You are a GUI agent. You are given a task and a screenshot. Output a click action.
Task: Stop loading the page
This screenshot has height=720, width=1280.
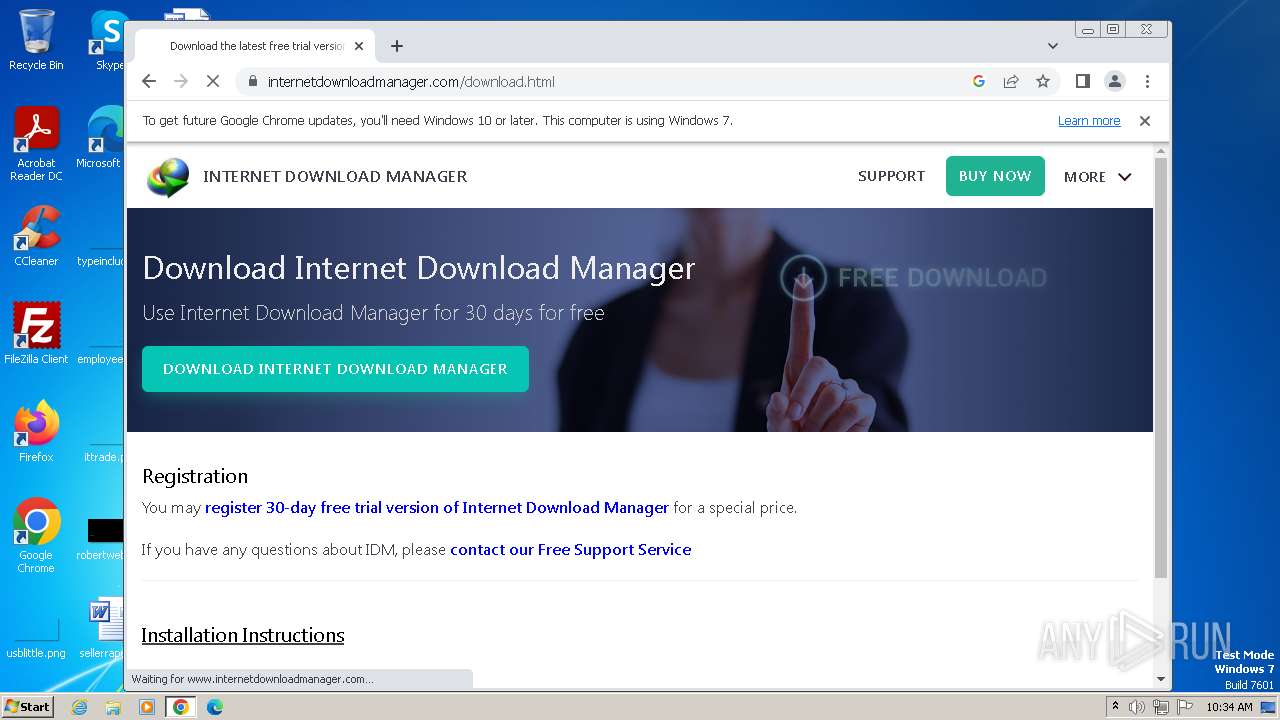pyautogui.click(x=213, y=82)
